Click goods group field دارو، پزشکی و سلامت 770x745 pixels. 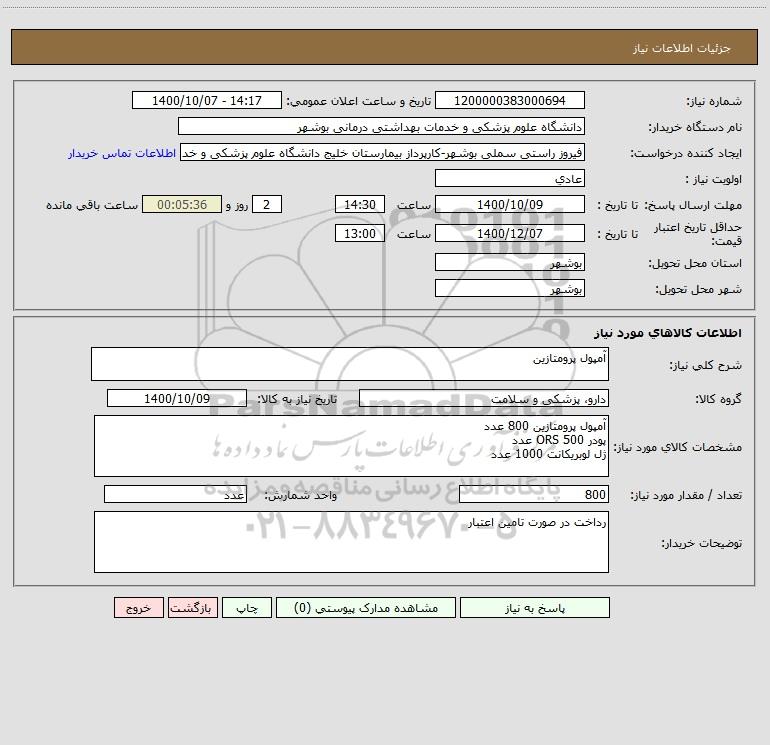tap(484, 398)
